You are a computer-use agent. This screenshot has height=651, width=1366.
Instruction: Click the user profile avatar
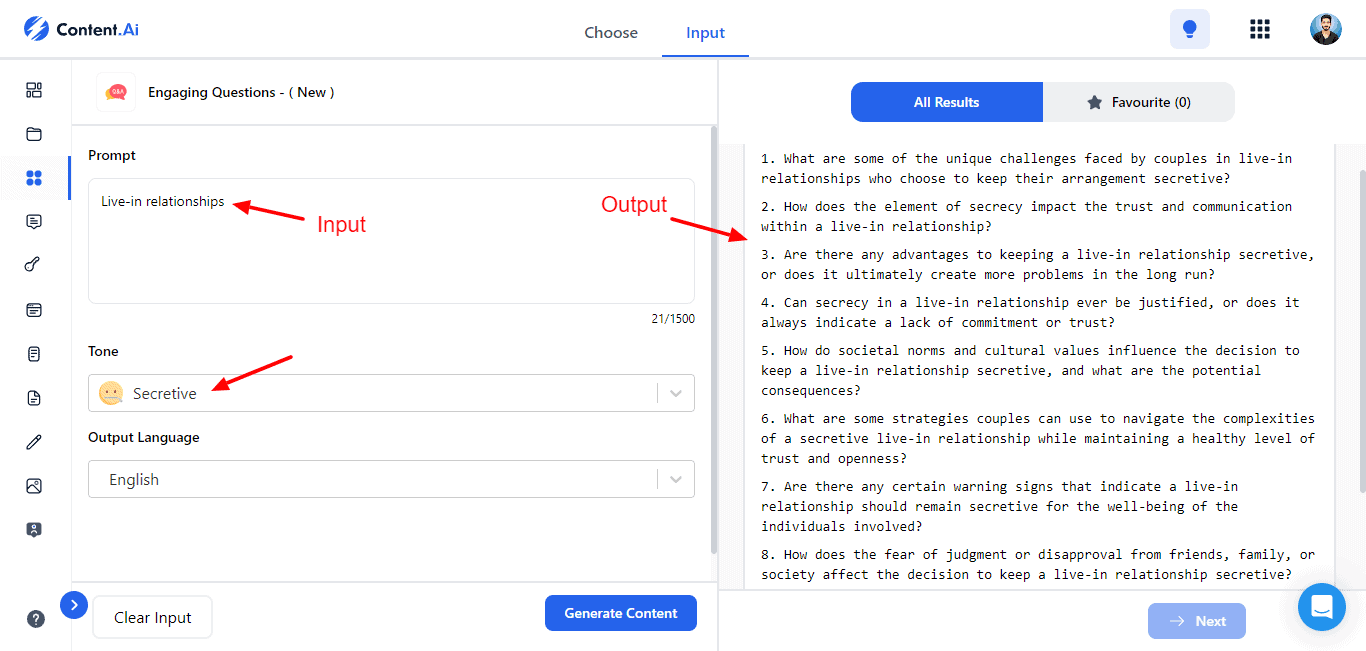[1325, 30]
